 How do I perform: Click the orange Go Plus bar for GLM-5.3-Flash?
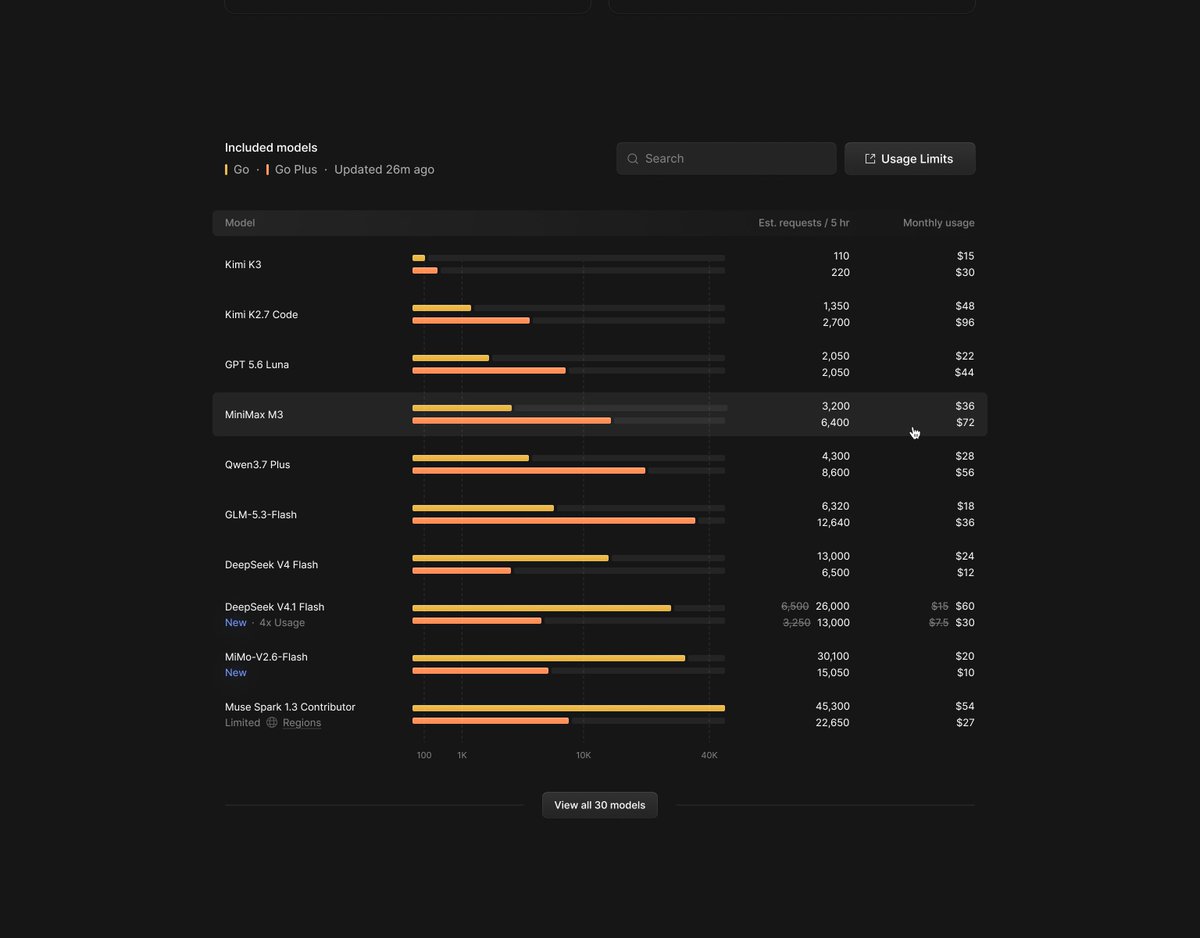[x=554, y=521]
